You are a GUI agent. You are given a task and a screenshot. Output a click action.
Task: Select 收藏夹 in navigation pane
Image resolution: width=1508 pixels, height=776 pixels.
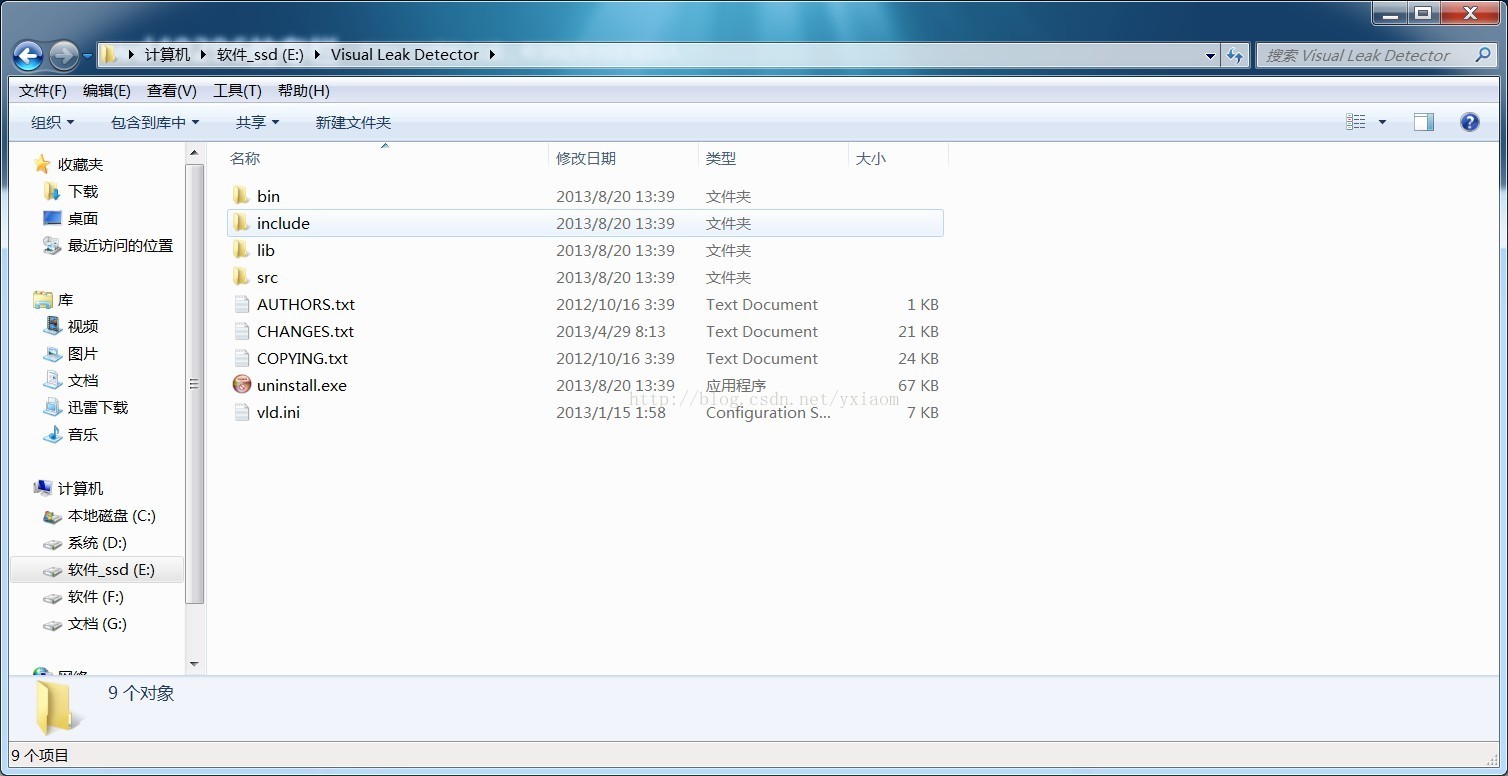80,164
